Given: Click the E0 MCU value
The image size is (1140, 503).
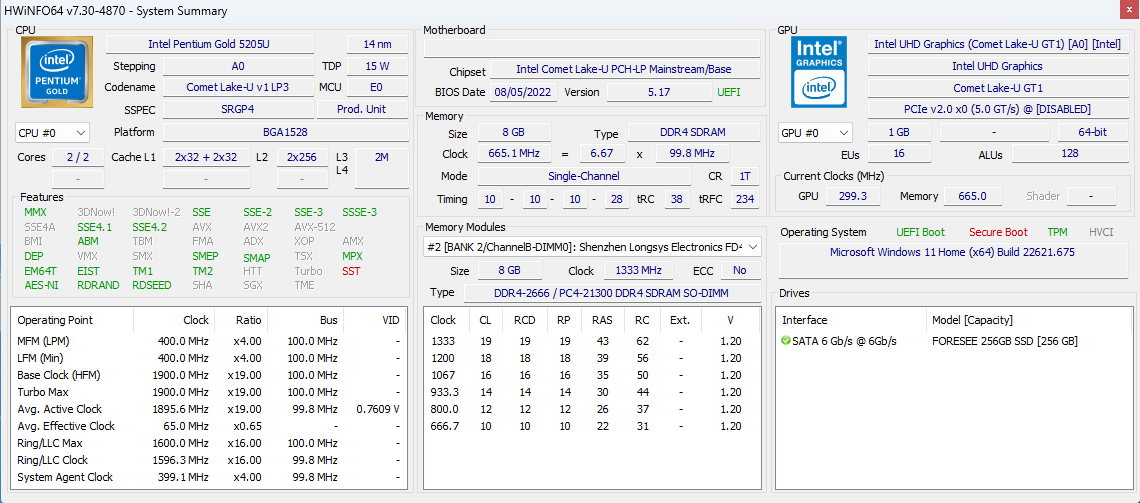Looking at the screenshot, I should (x=377, y=87).
